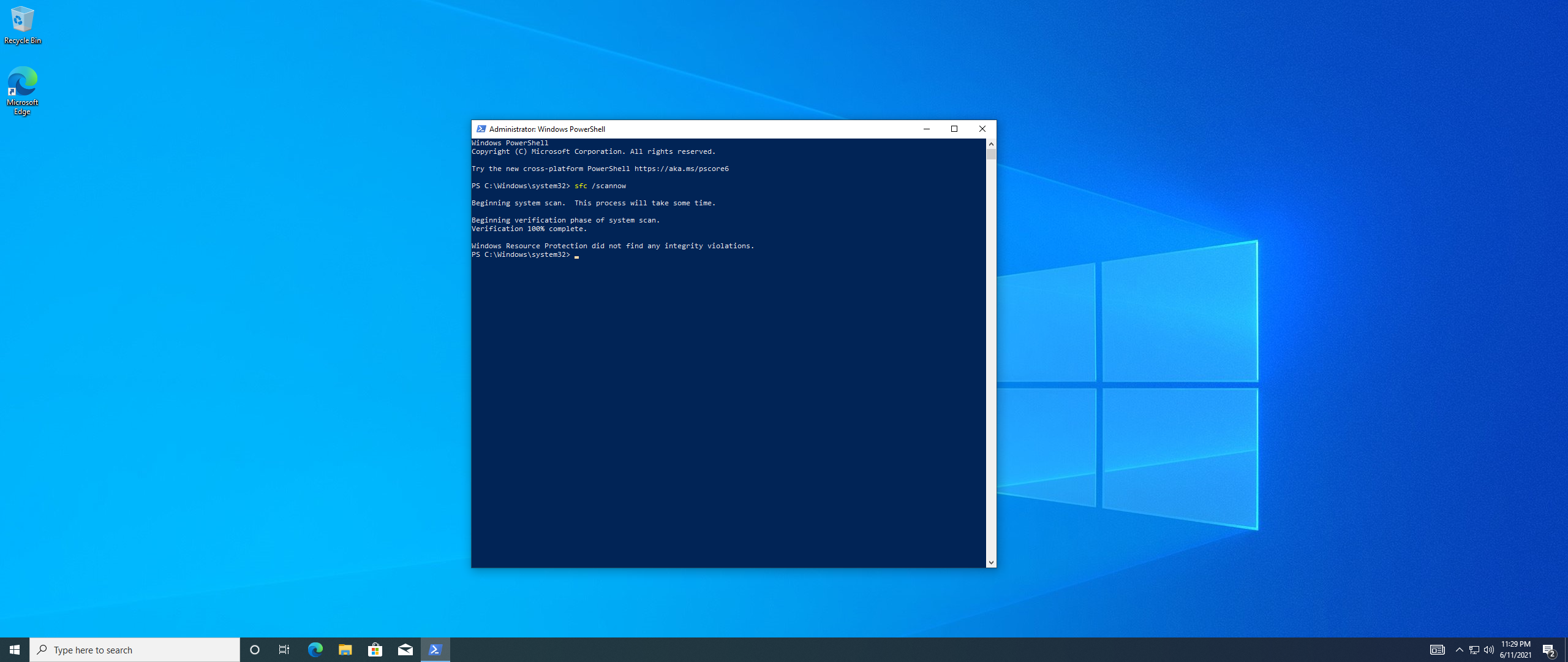Open the clock showing 11:29 PM
The height and width of the screenshot is (662, 1568).
point(1516,650)
